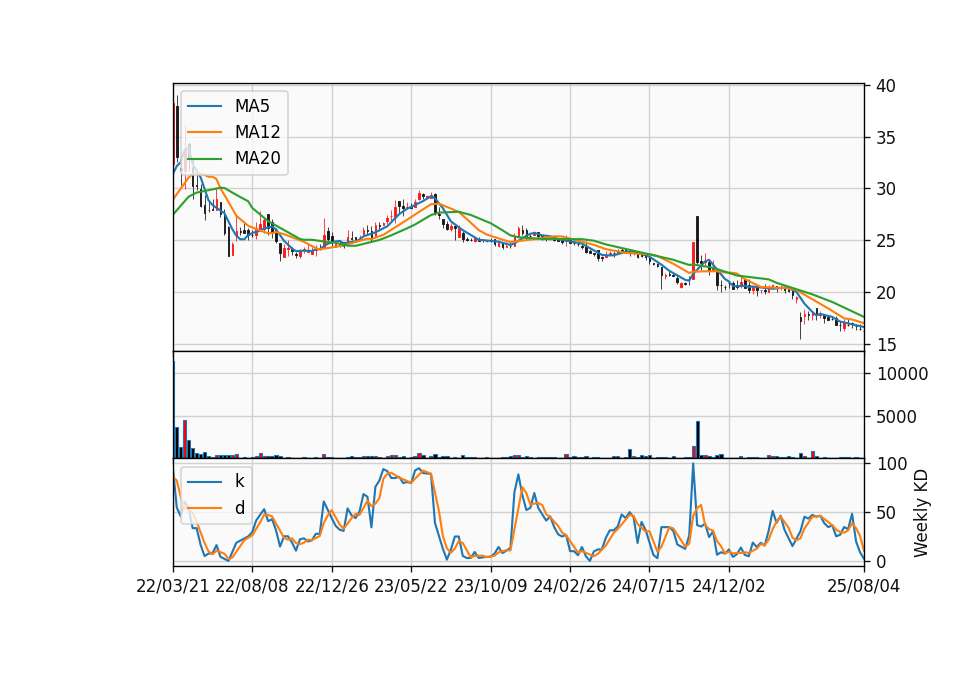Click the price axis value 40
The width and height of the screenshot is (960, 690).
(x=886, y=86)
